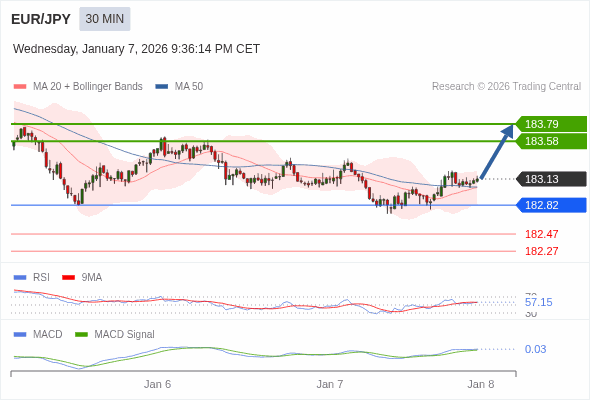This screenshot has width=590, height=400.
Task: Click the 182.27 support value
Action: 541,251
